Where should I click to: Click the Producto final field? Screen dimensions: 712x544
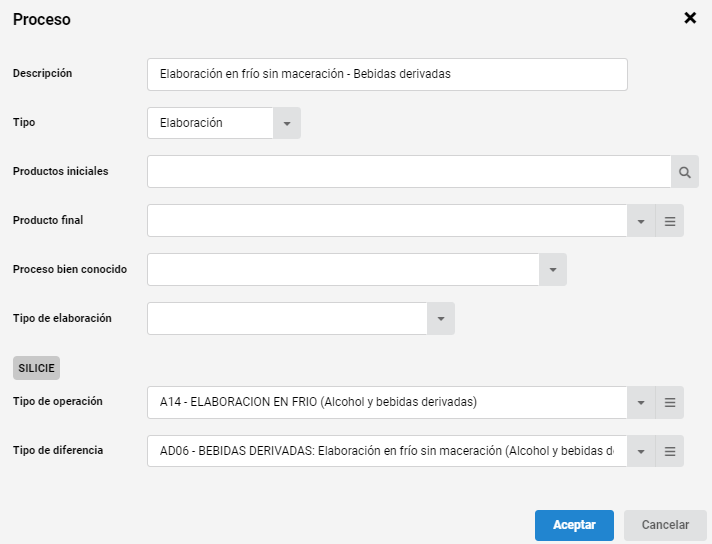coord(387,221)
